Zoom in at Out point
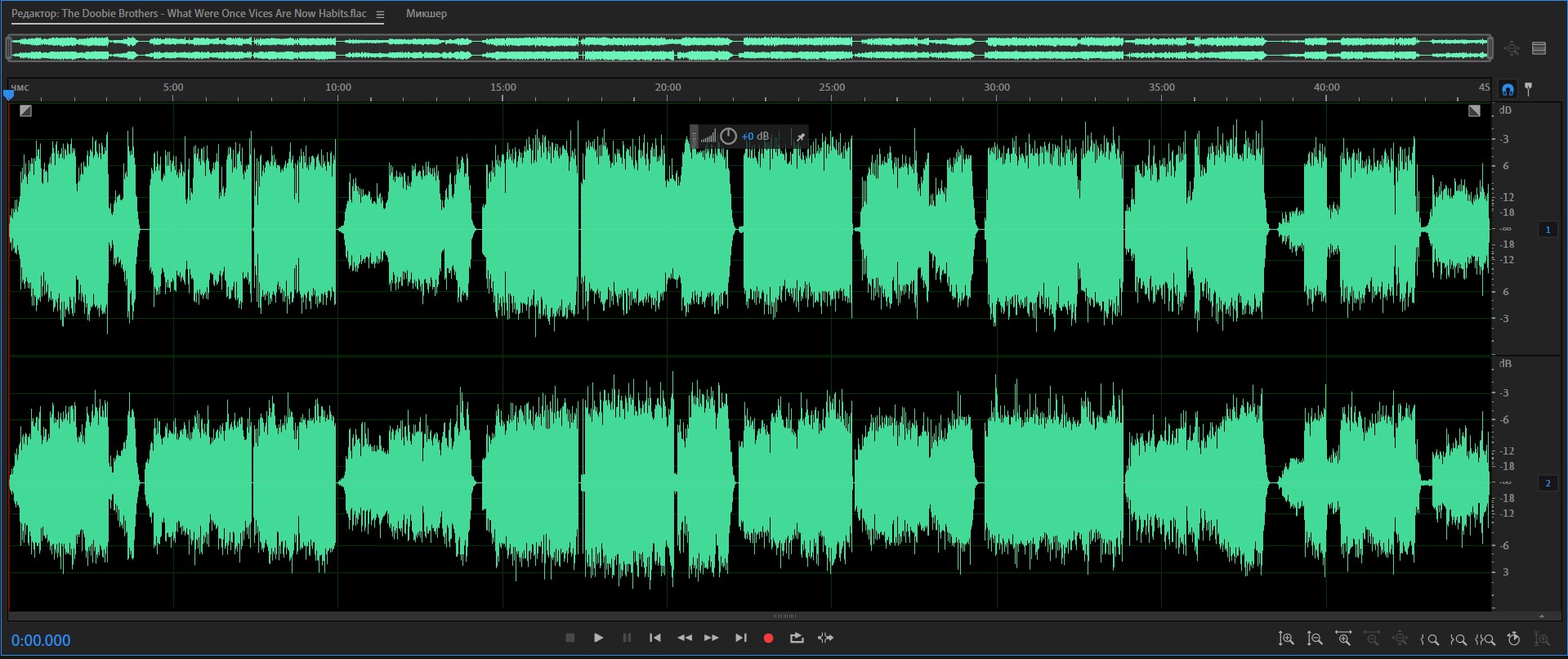Viewport: 1568px width, 659px height. 1458,639
